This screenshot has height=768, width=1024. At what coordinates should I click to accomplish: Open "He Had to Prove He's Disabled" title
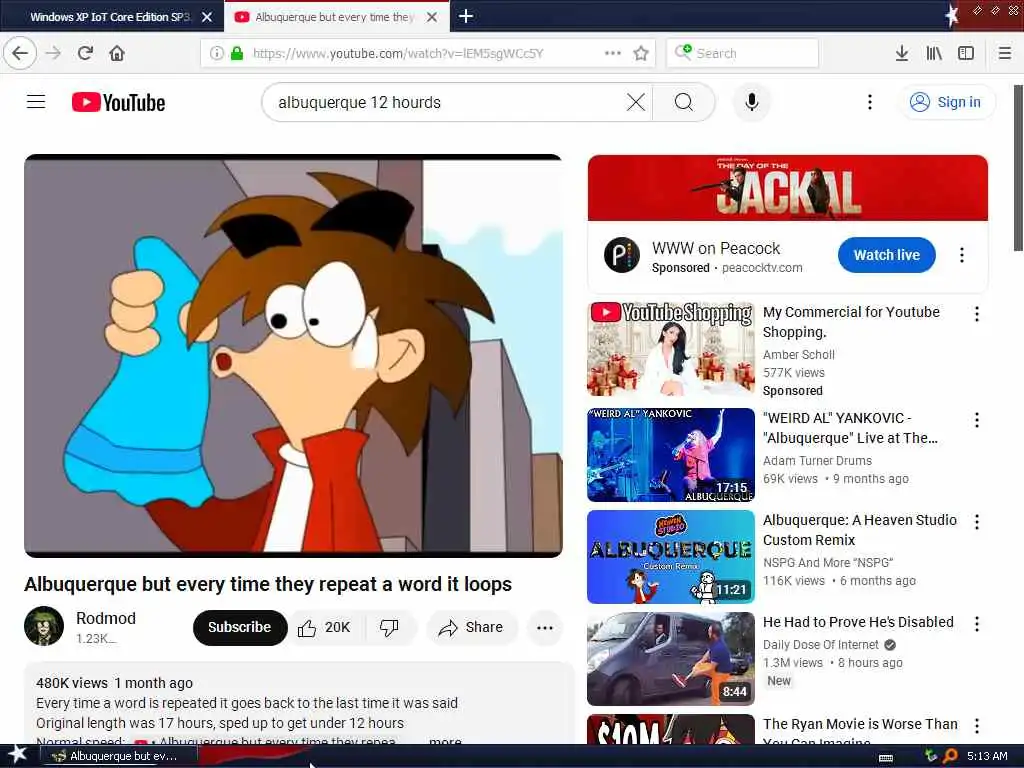click(x=858, y=622)
